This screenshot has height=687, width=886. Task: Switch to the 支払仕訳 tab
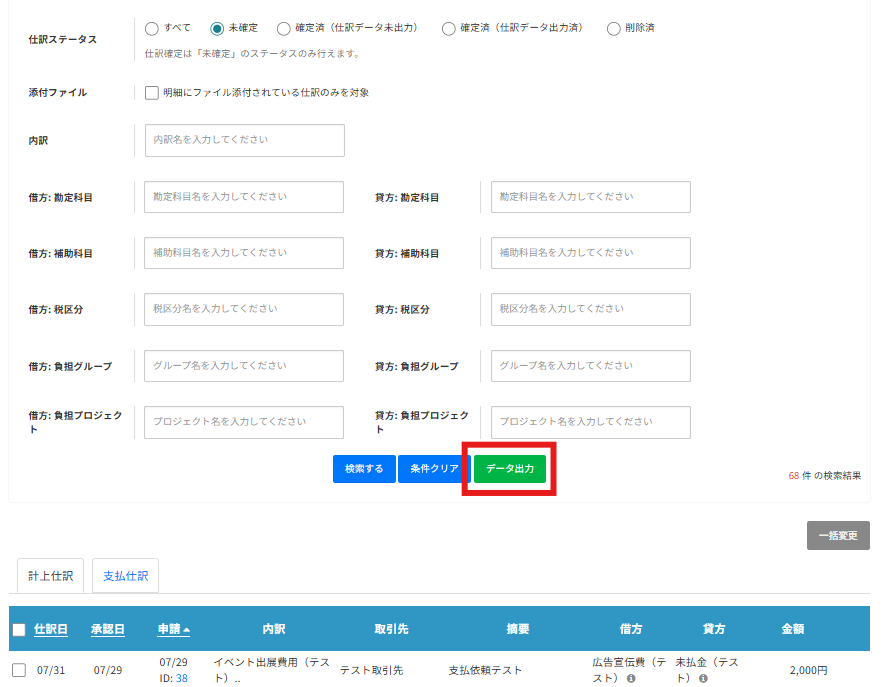125,576
